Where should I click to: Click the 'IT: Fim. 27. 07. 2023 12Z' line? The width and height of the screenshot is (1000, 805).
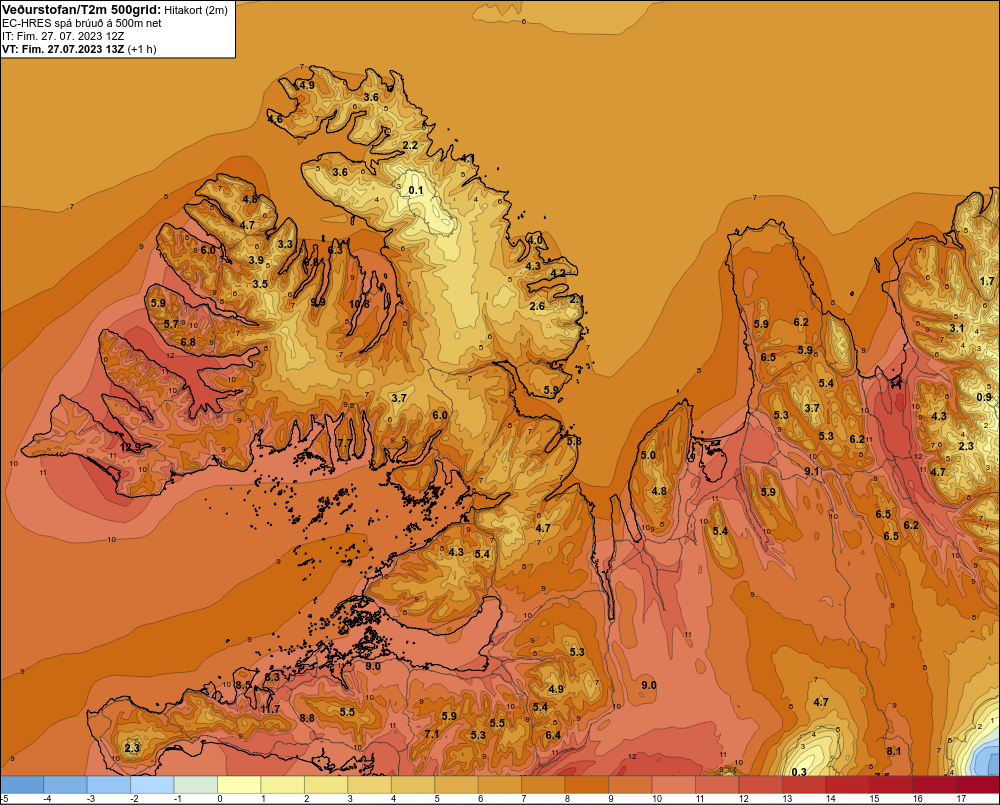[x=63, y=36]
